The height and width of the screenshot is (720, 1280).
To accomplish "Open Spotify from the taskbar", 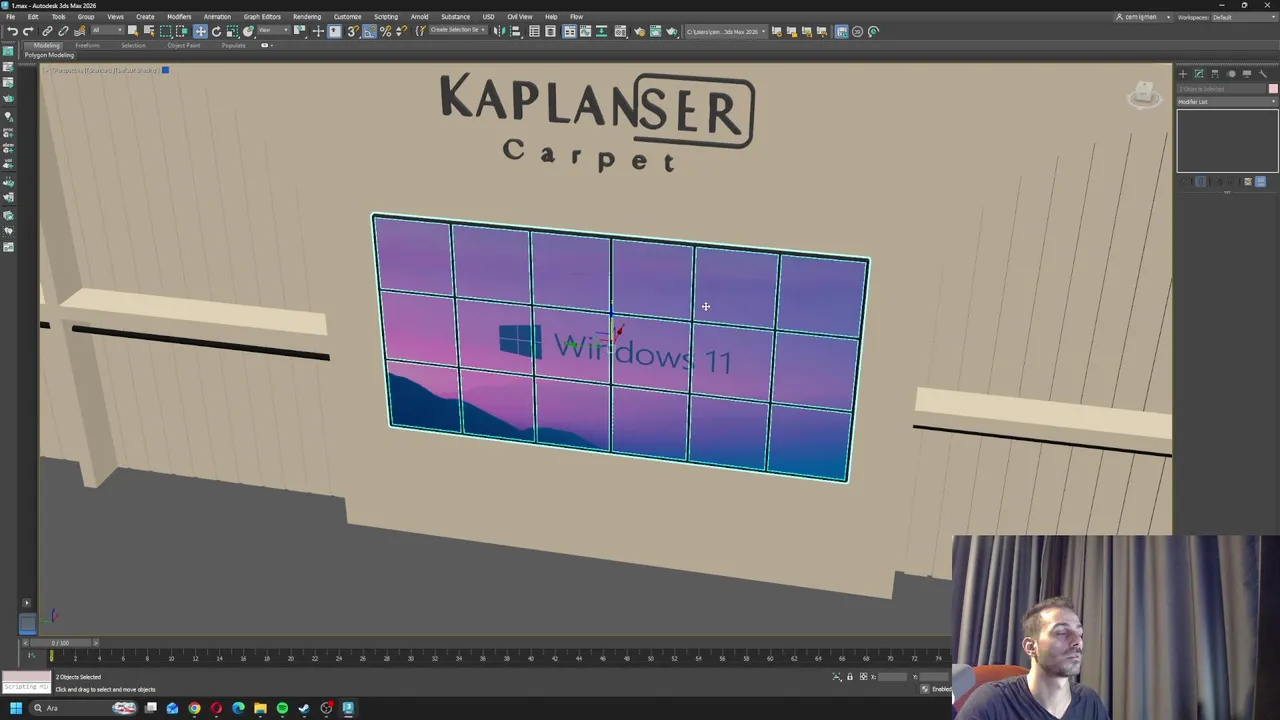I will pyautogui.click(x=282, y=708).
